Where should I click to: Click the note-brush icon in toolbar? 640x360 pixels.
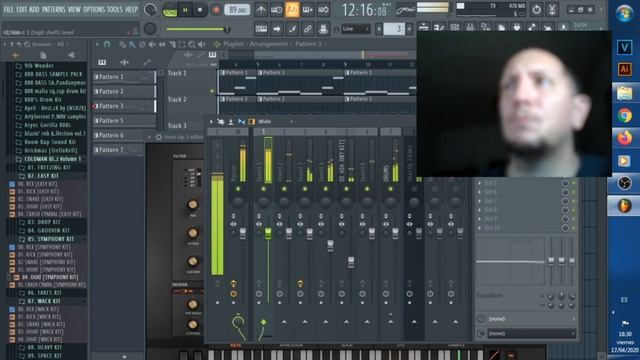(292, 29)
